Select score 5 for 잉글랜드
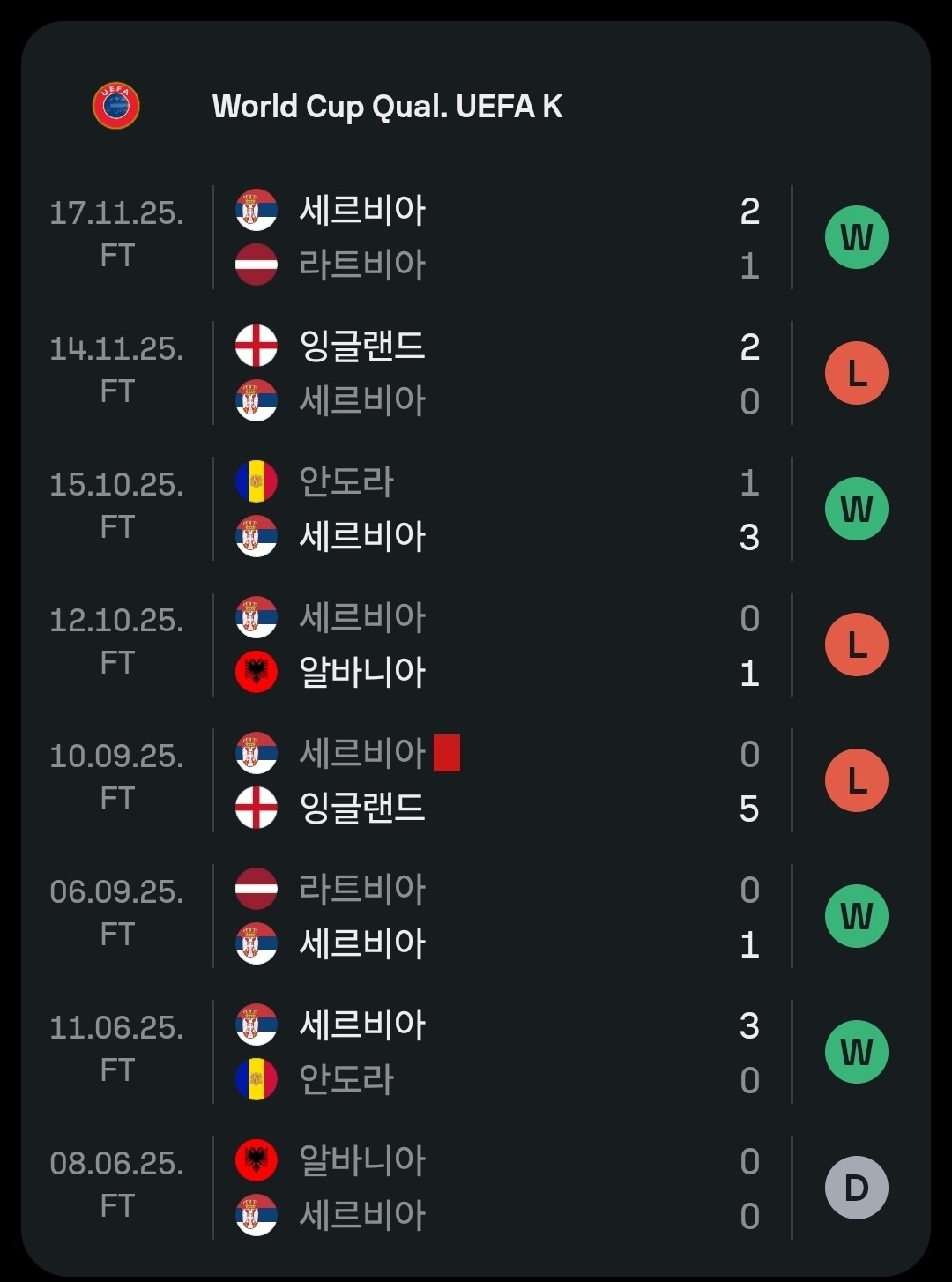This screenshot has width=952, height=1282. pos(749,809)
